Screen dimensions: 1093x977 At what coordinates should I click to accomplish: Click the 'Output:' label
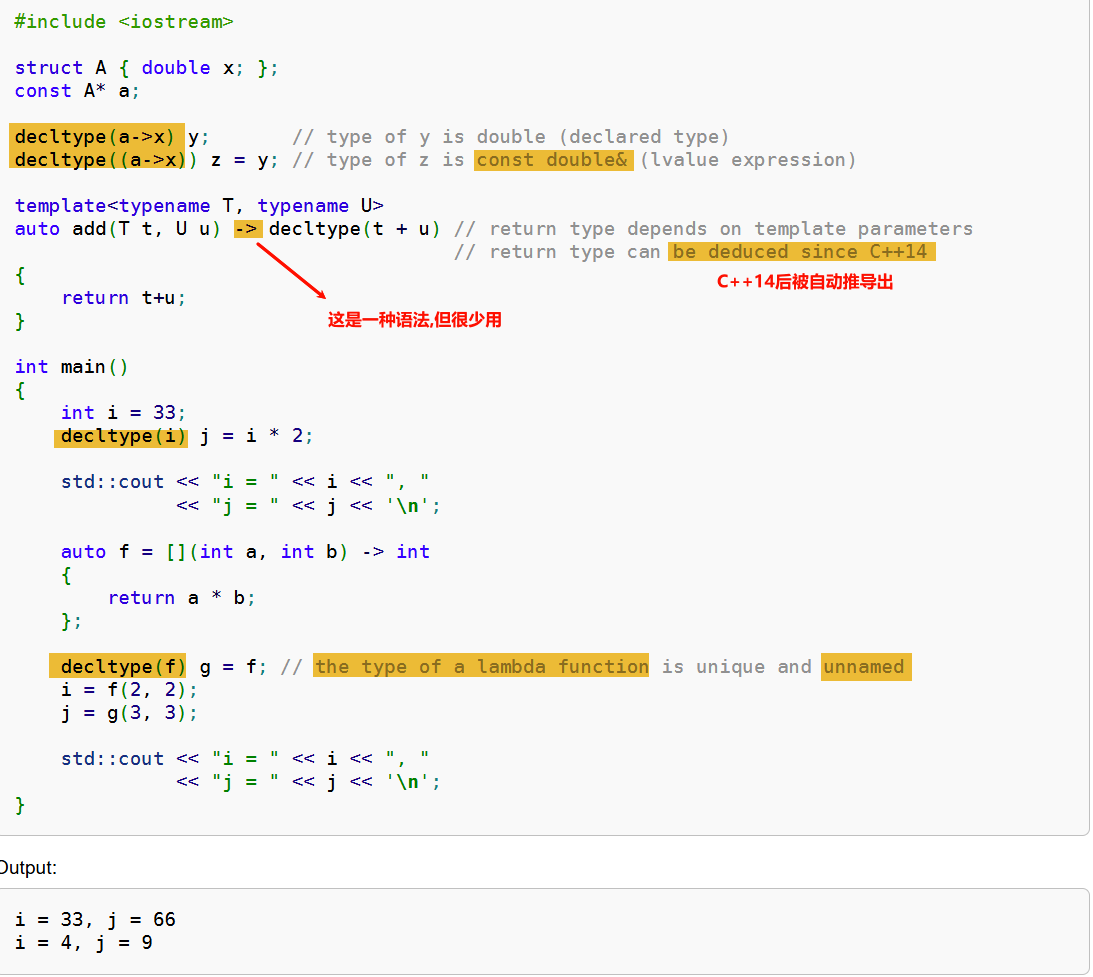click(x=28, y=868)
